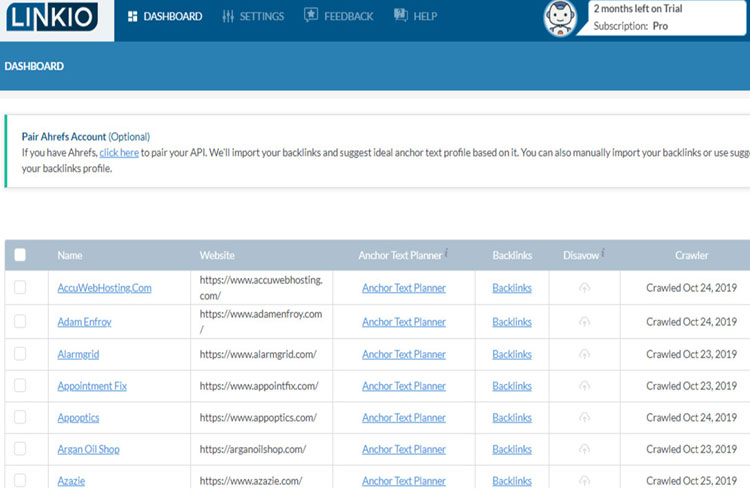Open Anchor Text Planner for Appoptics
Image resolution: width=750 pixels, height=500 pixels.
point(404,418)
